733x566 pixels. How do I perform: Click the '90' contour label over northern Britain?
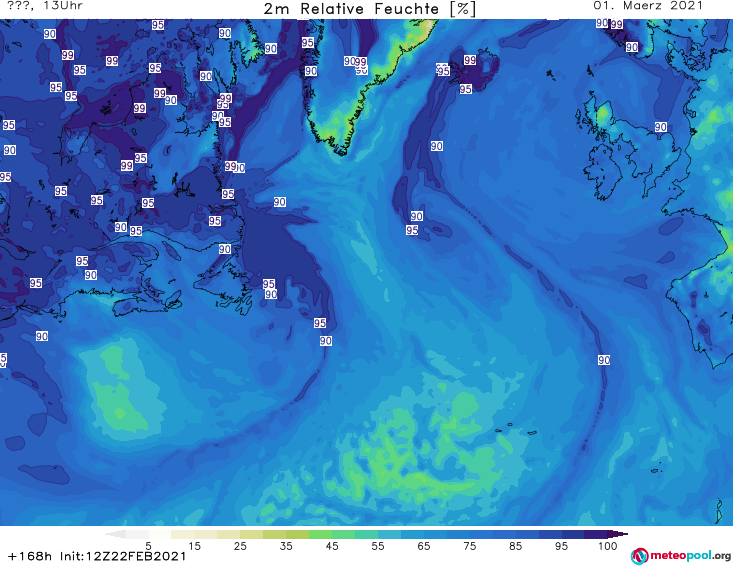[661, 127]
